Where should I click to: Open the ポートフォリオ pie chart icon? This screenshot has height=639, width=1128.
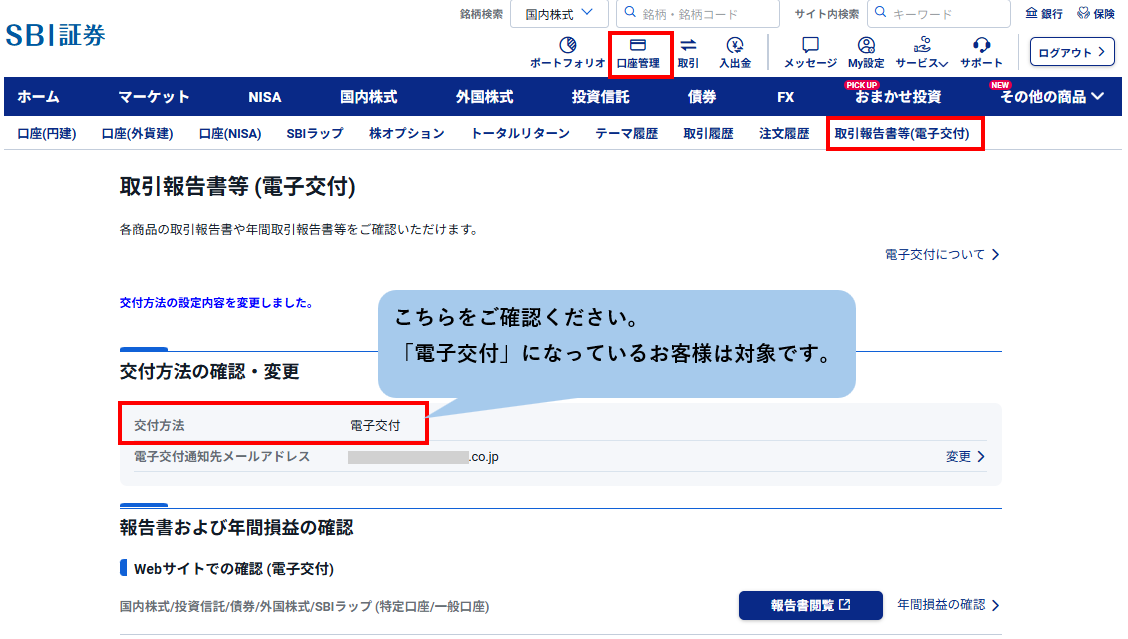coord(568,45)
